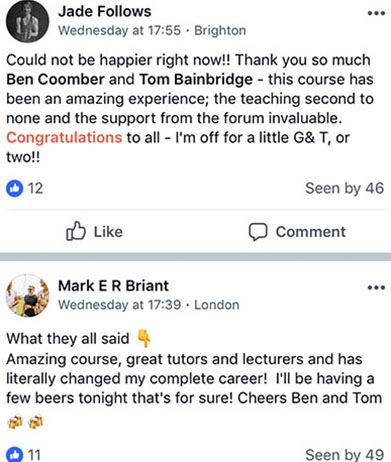Open three-dot menu on Mark E R Briant's post
The image size is (391, 462).
pyautogui.click(x=376, y=288)
